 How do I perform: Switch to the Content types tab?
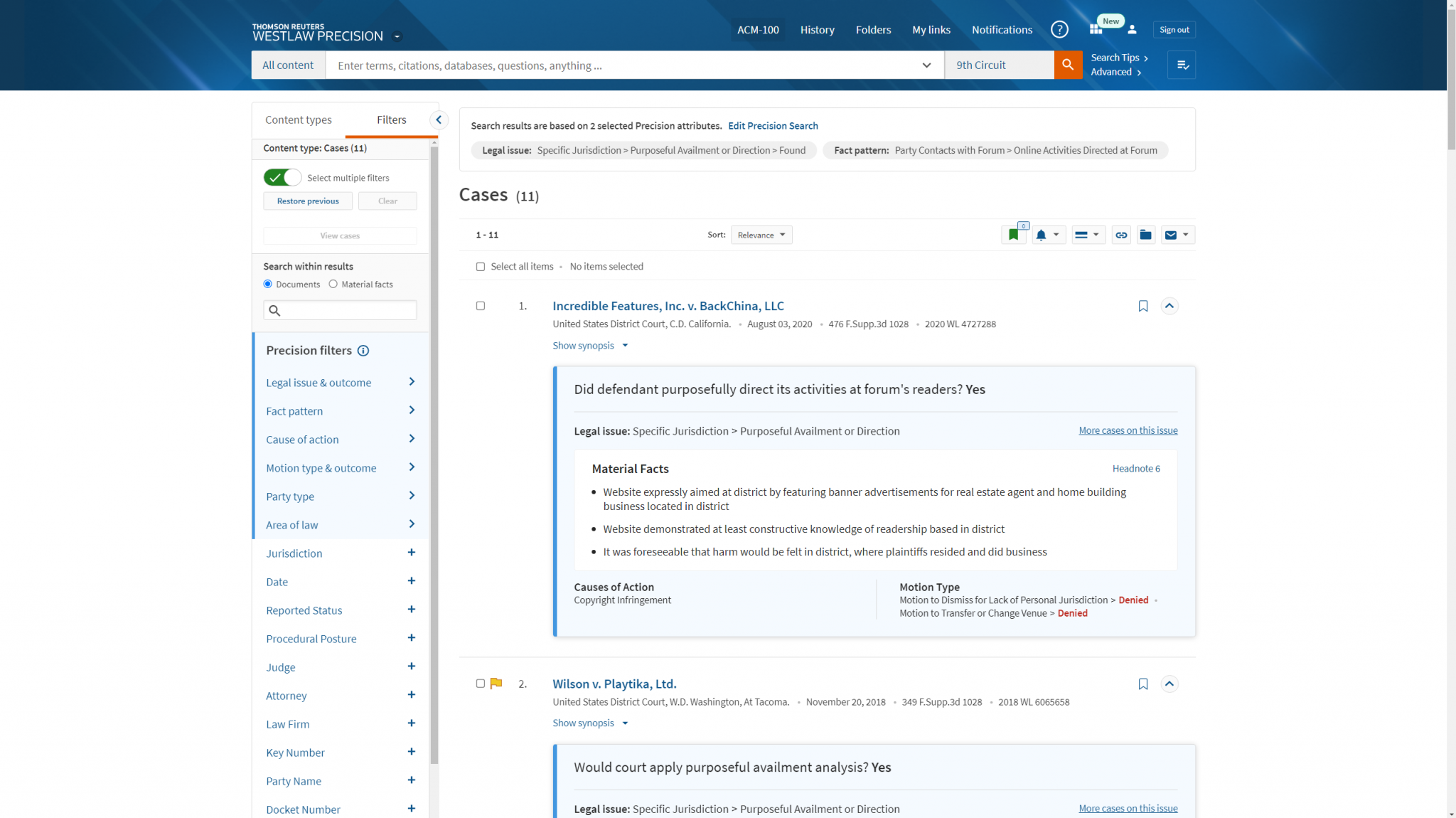(x=298, y=119)
